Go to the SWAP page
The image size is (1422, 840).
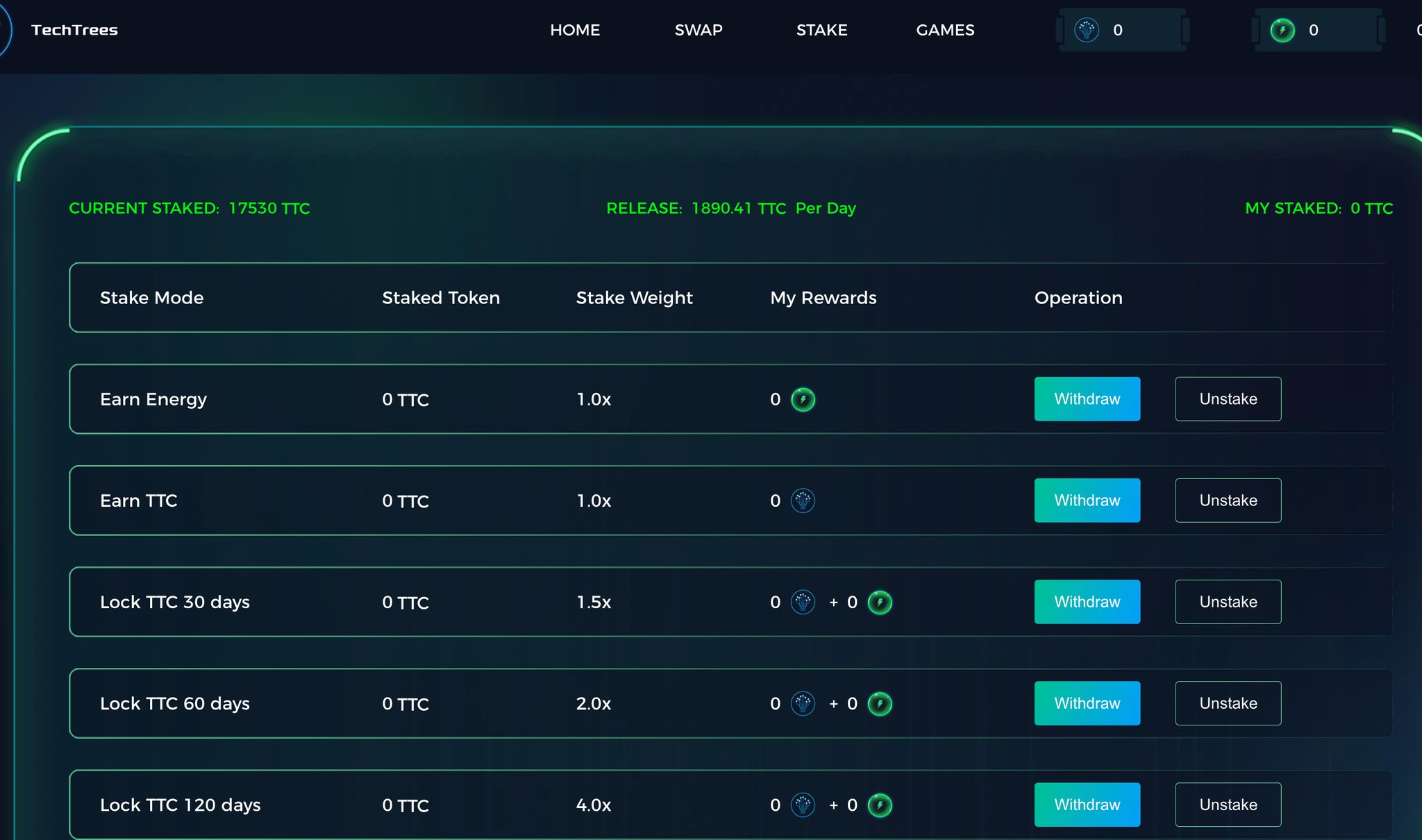[x=699, y=30]
